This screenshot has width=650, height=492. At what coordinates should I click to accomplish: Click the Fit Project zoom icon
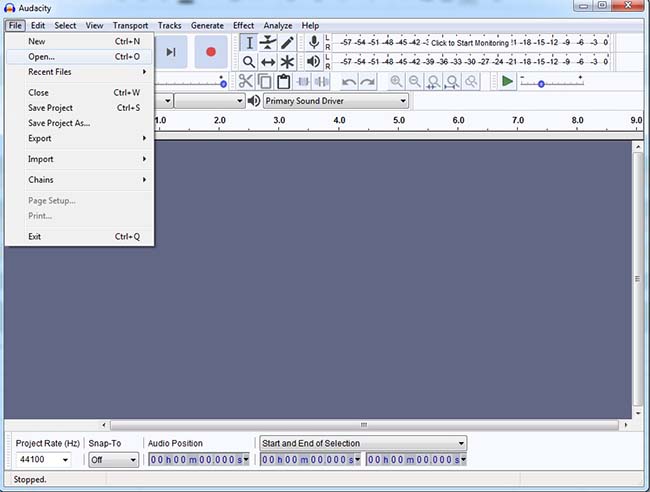pyautogui.click(x=452, y=82)
